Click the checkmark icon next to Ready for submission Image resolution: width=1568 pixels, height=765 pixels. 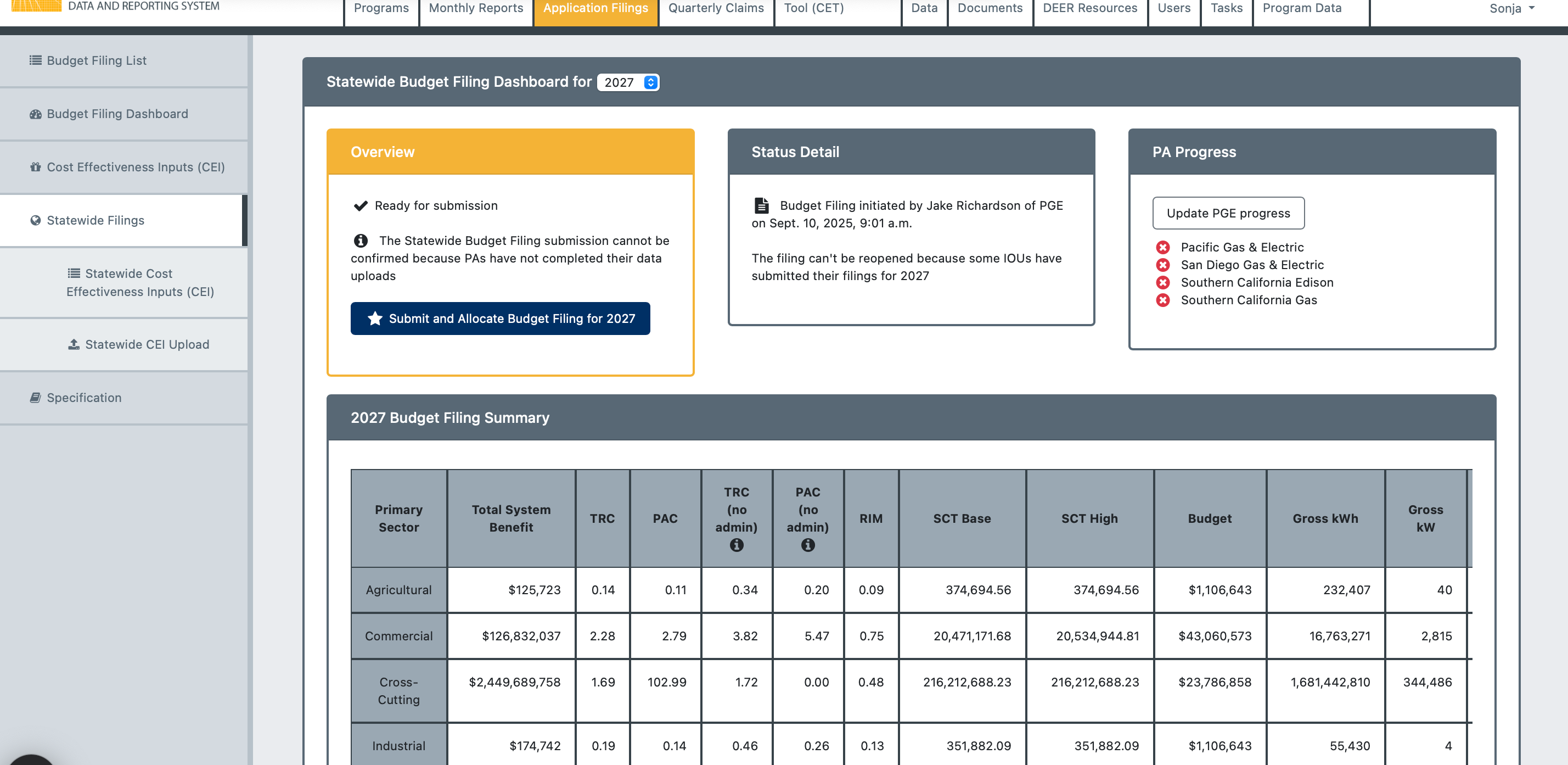361,206
